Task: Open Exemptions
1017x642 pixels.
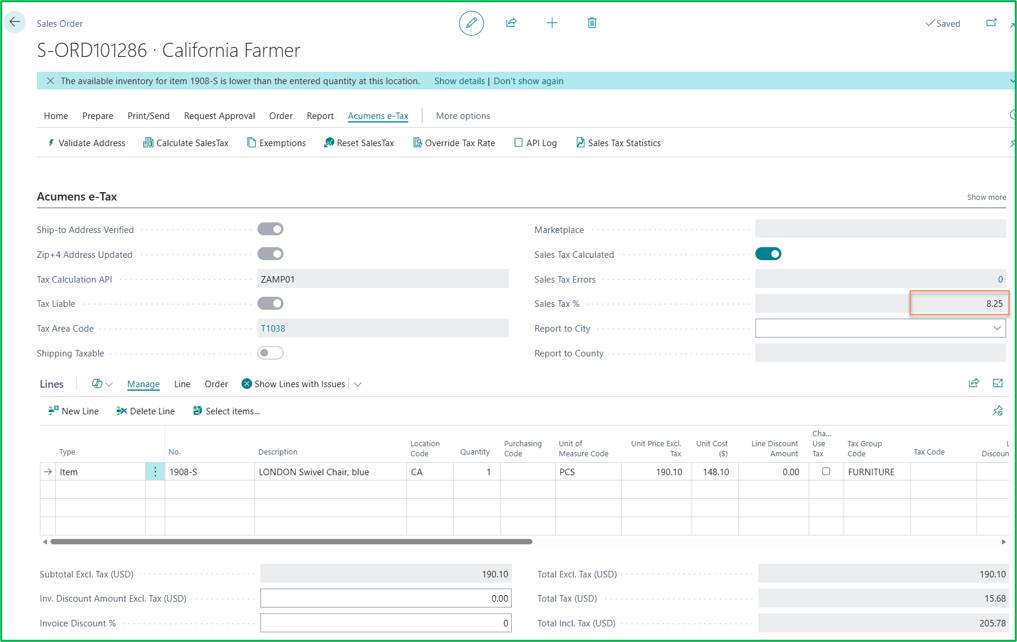Action: (x=276, y=143)
